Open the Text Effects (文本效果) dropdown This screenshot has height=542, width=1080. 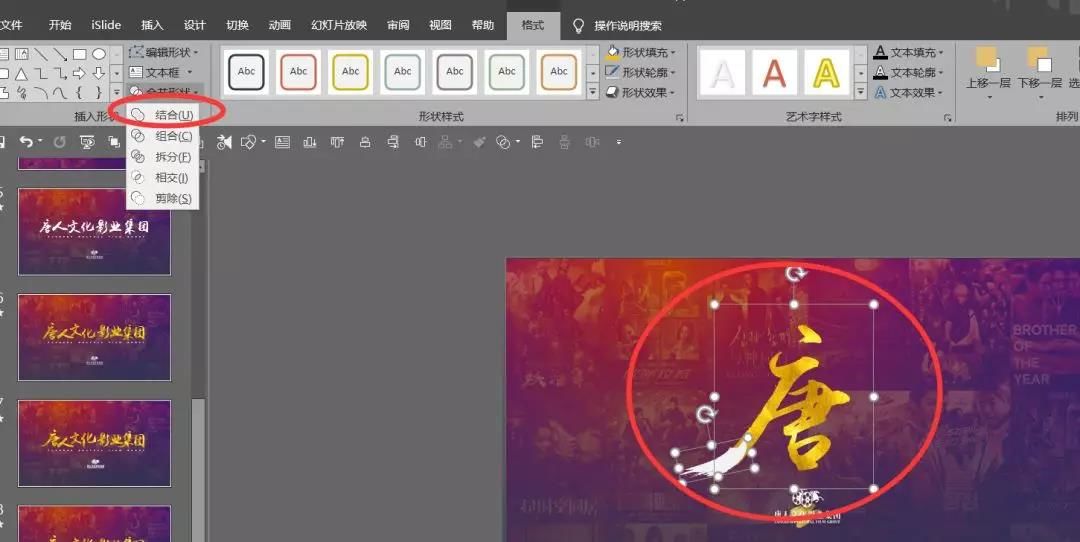[908, 92]
